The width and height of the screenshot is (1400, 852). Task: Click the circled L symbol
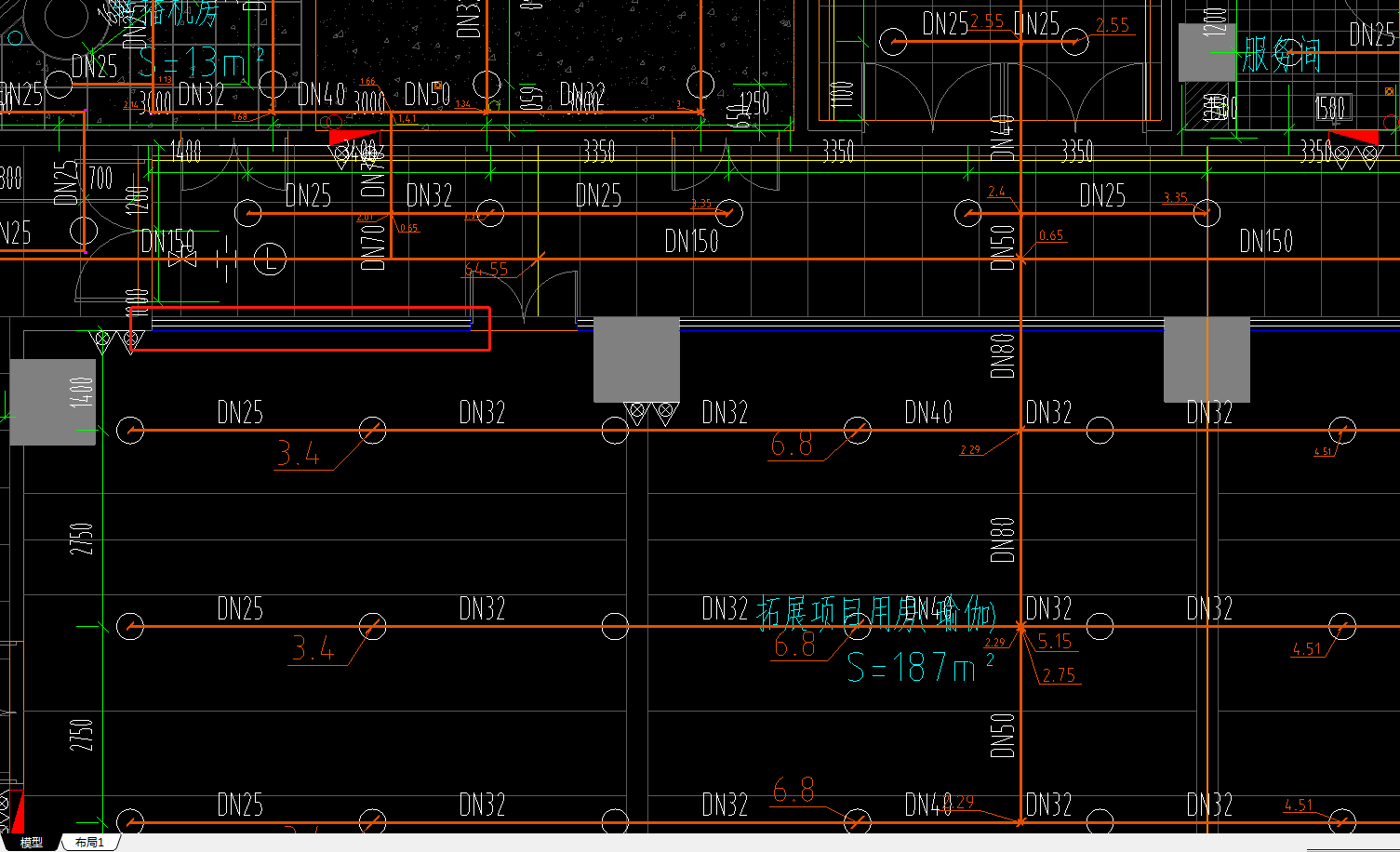coord(270,260)
